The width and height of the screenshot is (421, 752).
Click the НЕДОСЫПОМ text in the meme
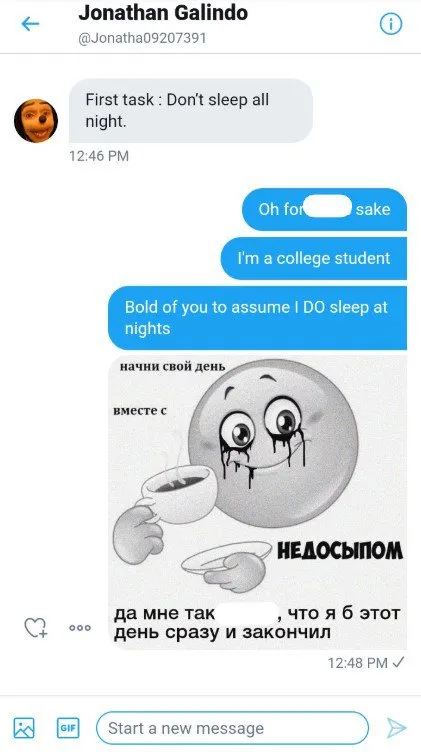(x=340, y=552)
